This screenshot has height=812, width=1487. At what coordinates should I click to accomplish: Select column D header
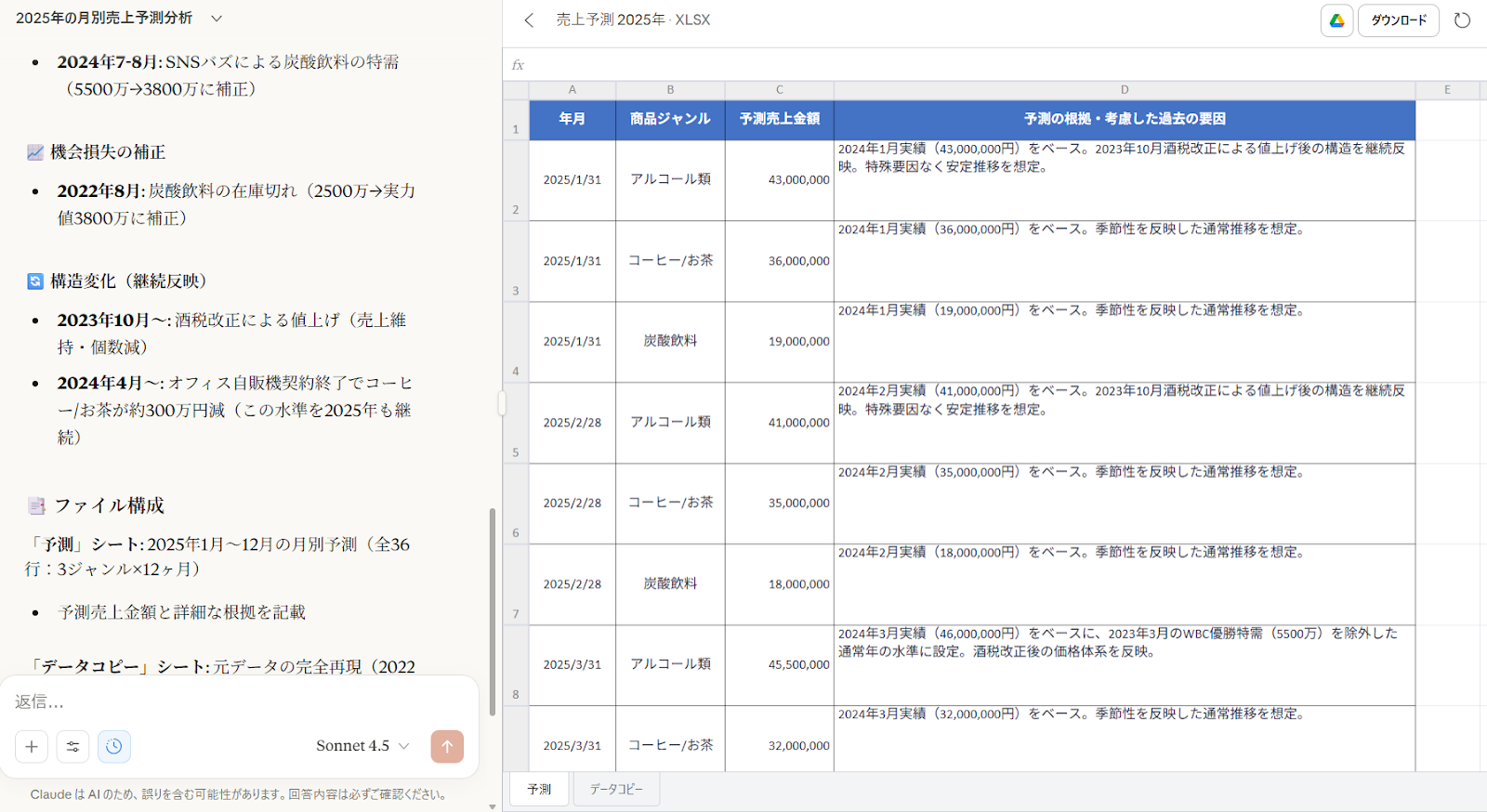(1125, 90)
